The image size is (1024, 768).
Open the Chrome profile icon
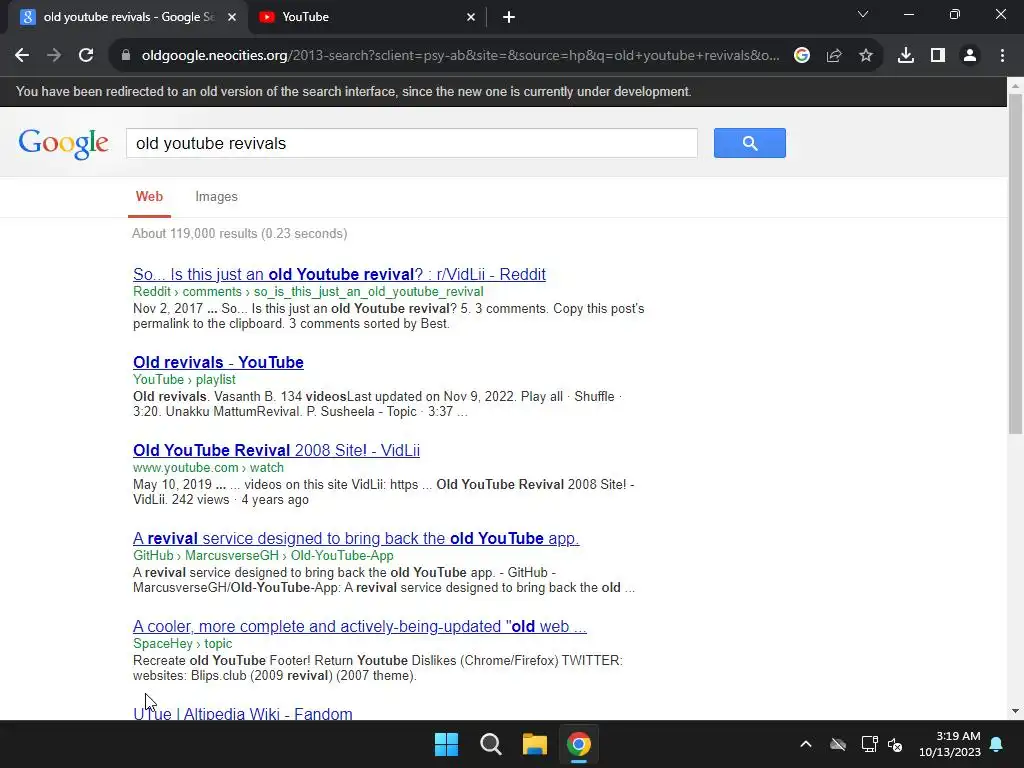coord(970,56)
